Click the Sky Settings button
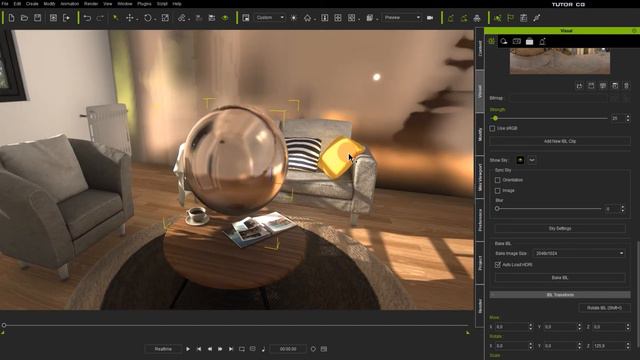 (560, 229)
